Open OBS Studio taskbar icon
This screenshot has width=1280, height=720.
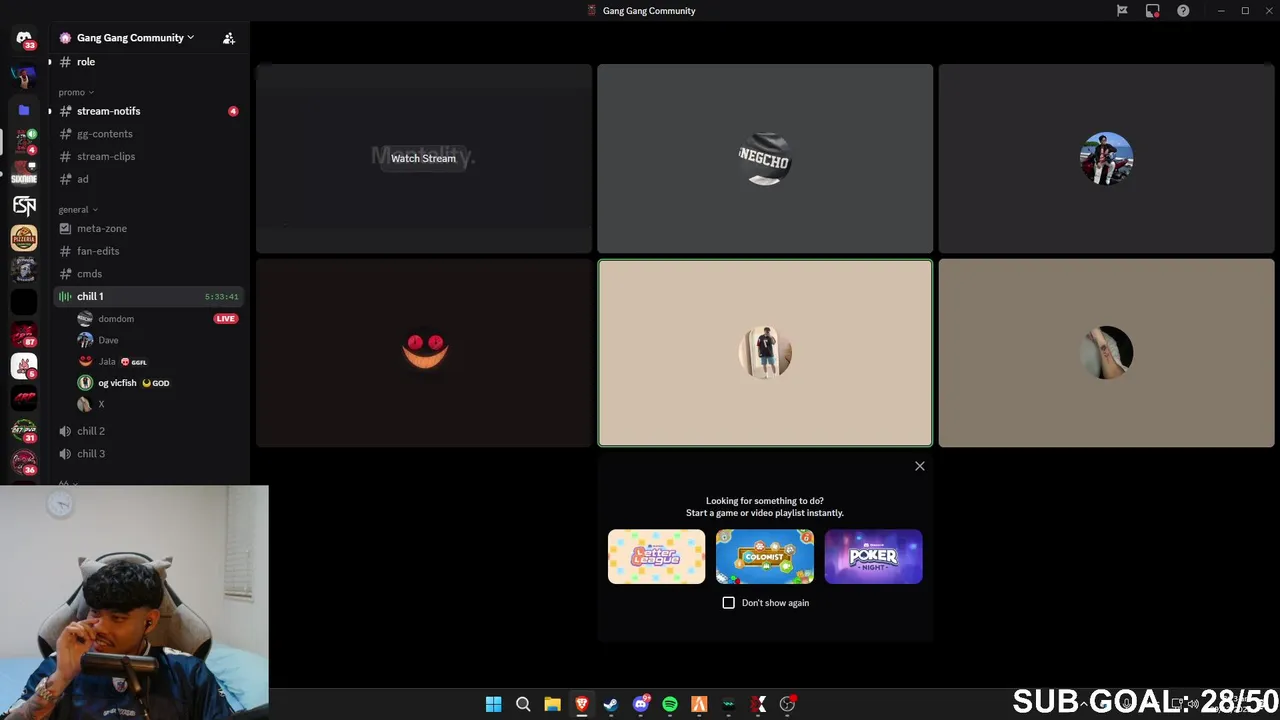pyautogui.click(x=788, y=704)
